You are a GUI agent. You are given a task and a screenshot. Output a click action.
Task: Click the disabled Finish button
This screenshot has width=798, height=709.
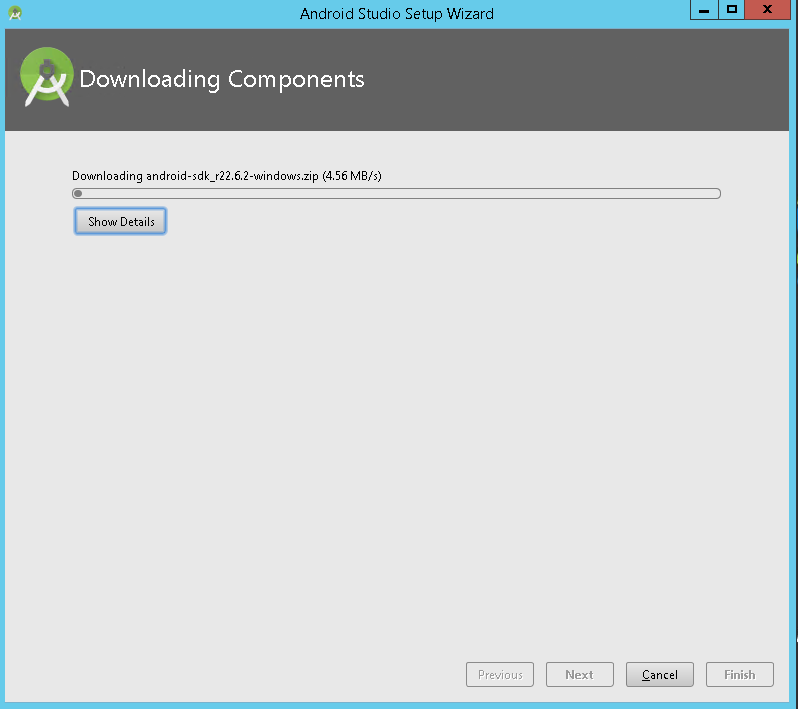click(739, 674)
